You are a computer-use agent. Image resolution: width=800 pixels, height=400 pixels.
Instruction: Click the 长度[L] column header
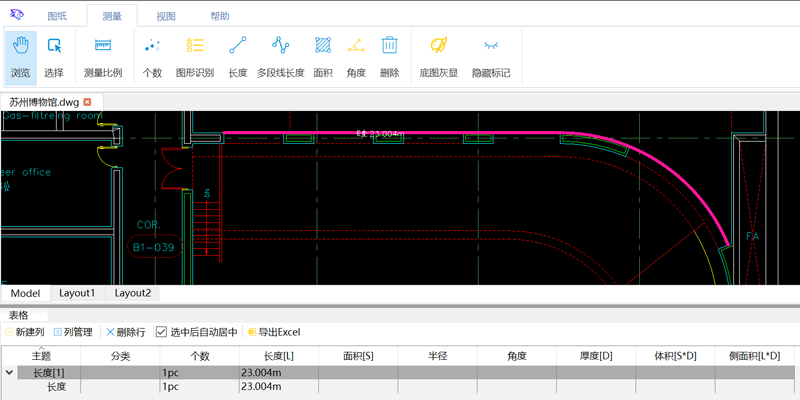coord(278,356)
